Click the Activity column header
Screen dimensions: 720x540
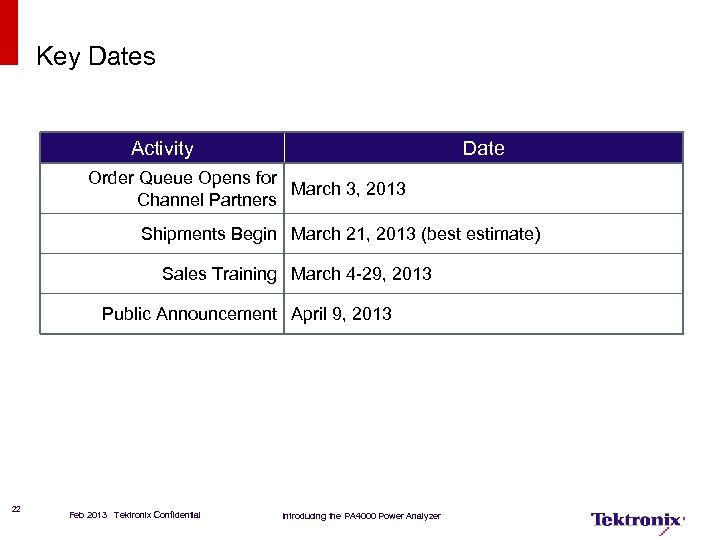click(162, 148)
